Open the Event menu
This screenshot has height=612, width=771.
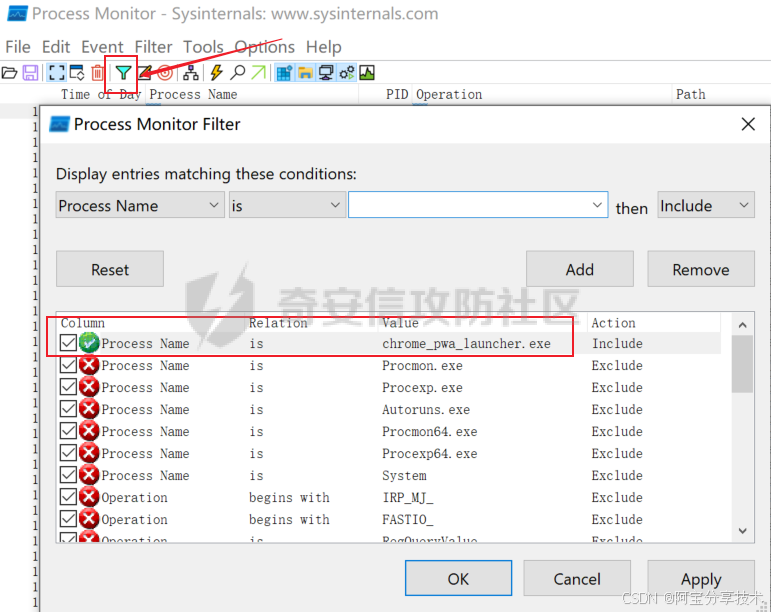click(x=102, y=47)
